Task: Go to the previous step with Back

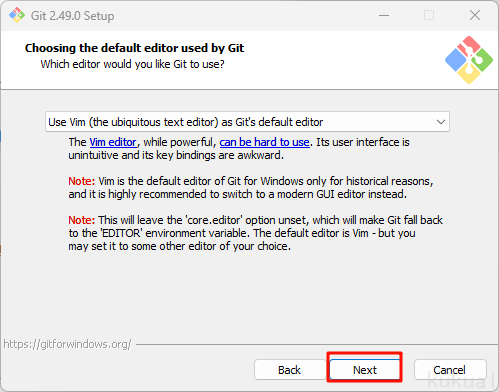Action: click(x=289, y=370)
